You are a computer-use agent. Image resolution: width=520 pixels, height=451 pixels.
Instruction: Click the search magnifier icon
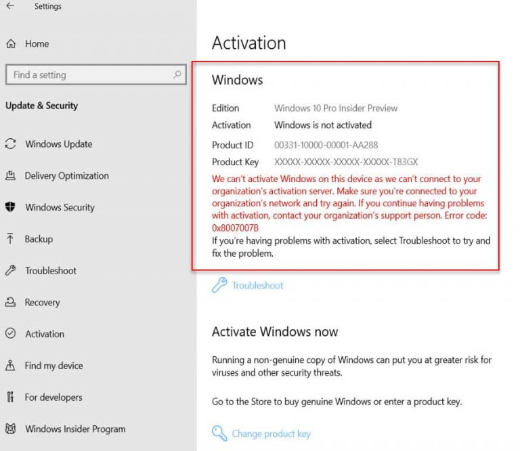coord(177,74)
